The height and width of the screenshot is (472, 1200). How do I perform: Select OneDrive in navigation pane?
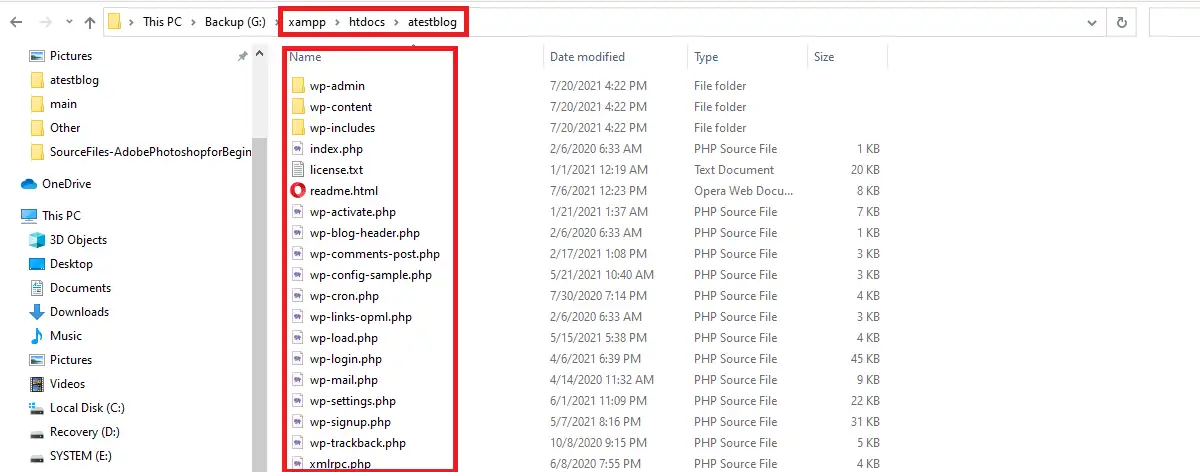point(66,184)
